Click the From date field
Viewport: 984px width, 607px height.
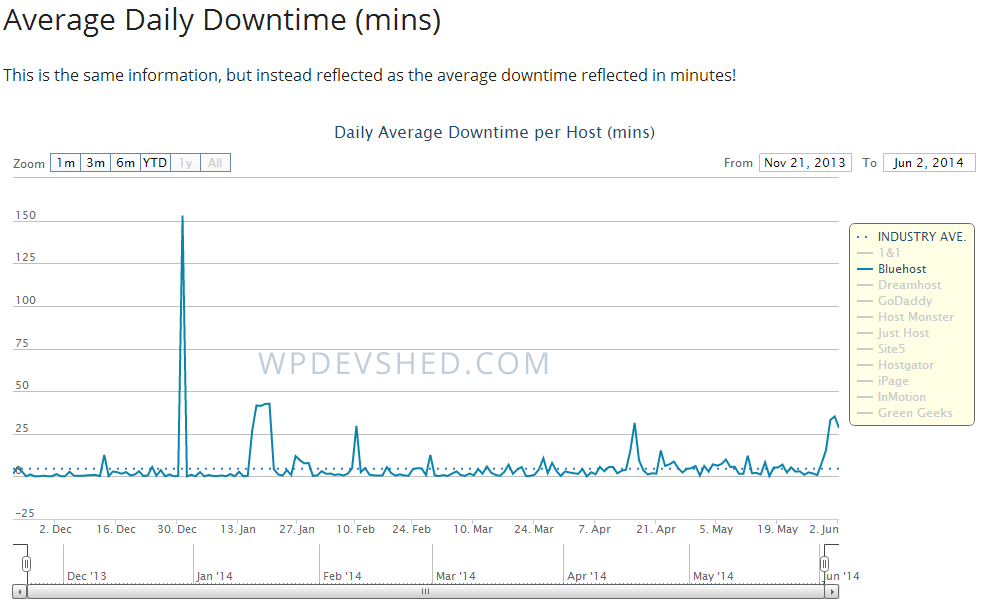click(805, 163)
